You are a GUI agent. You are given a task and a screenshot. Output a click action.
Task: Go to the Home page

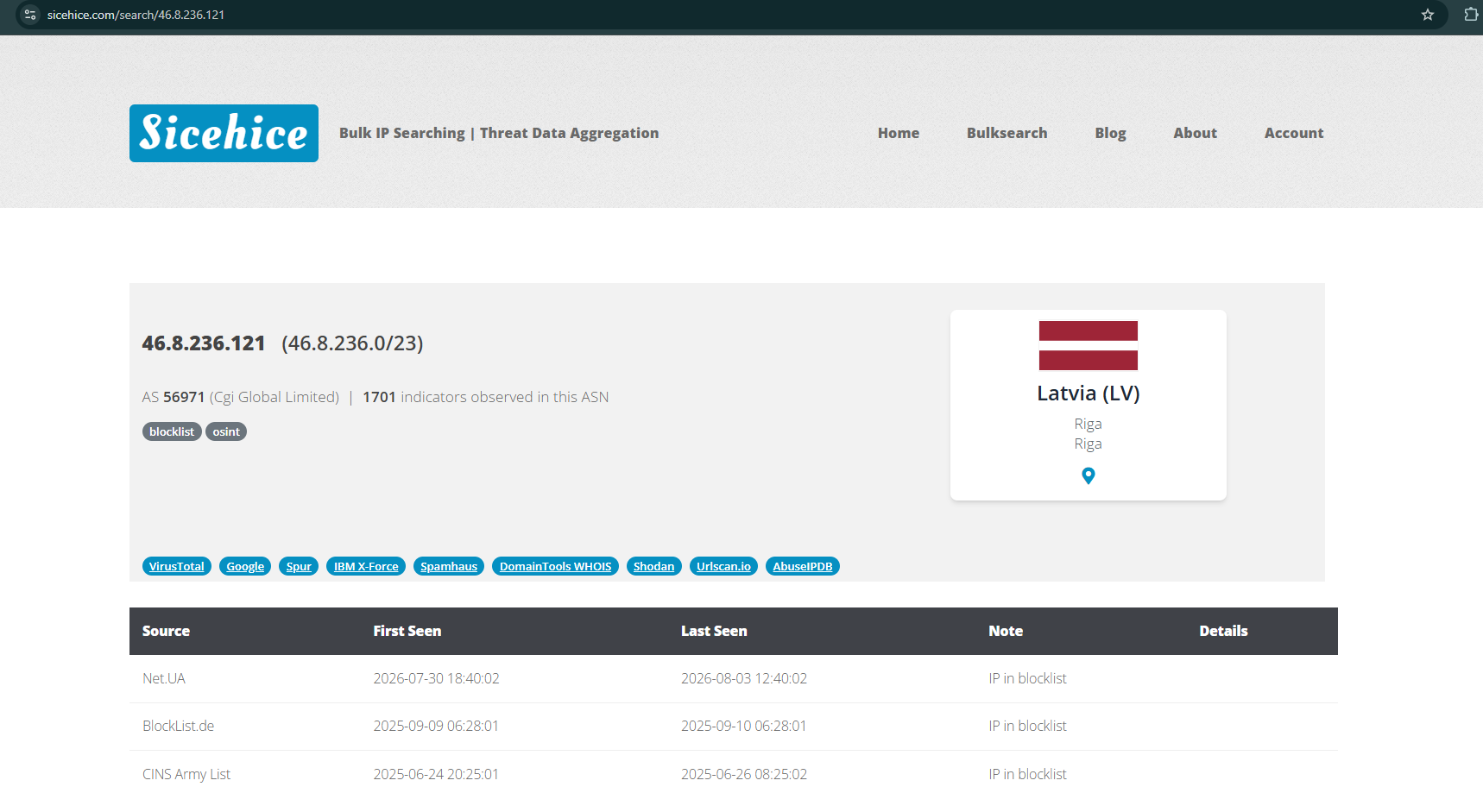click(x=899, y=133)
